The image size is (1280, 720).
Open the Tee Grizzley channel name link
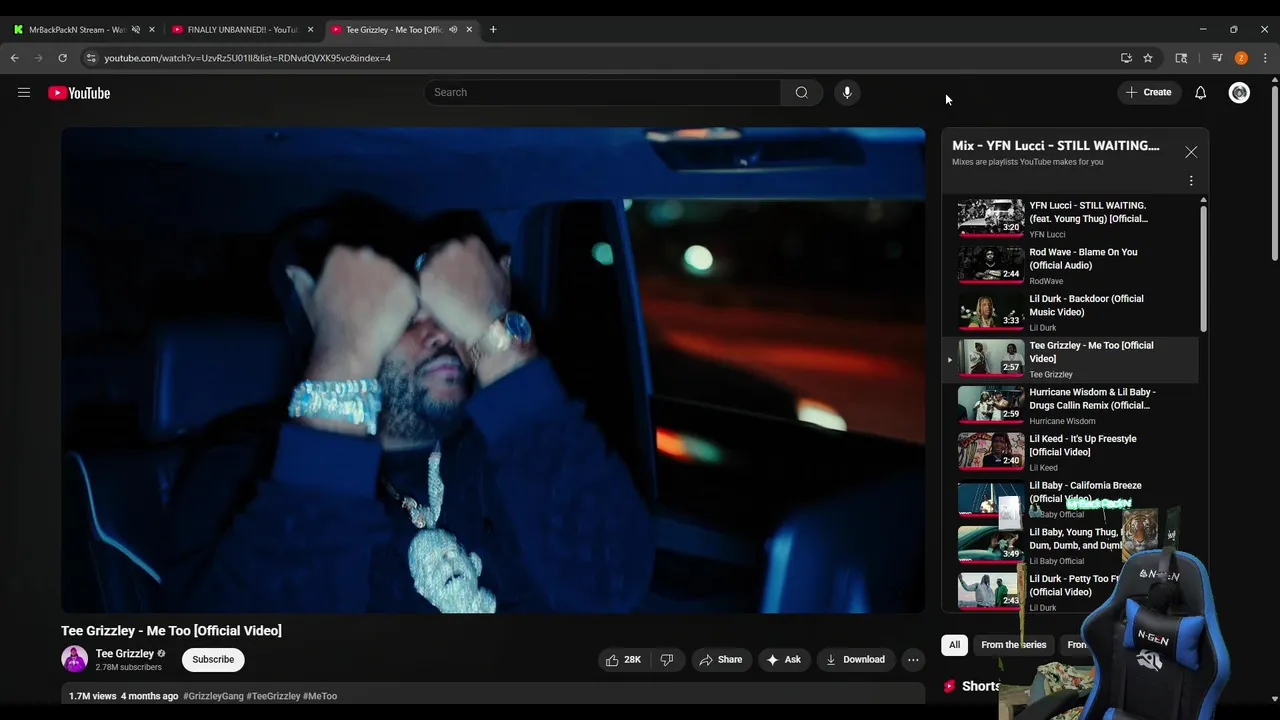[x=125, y=654]
